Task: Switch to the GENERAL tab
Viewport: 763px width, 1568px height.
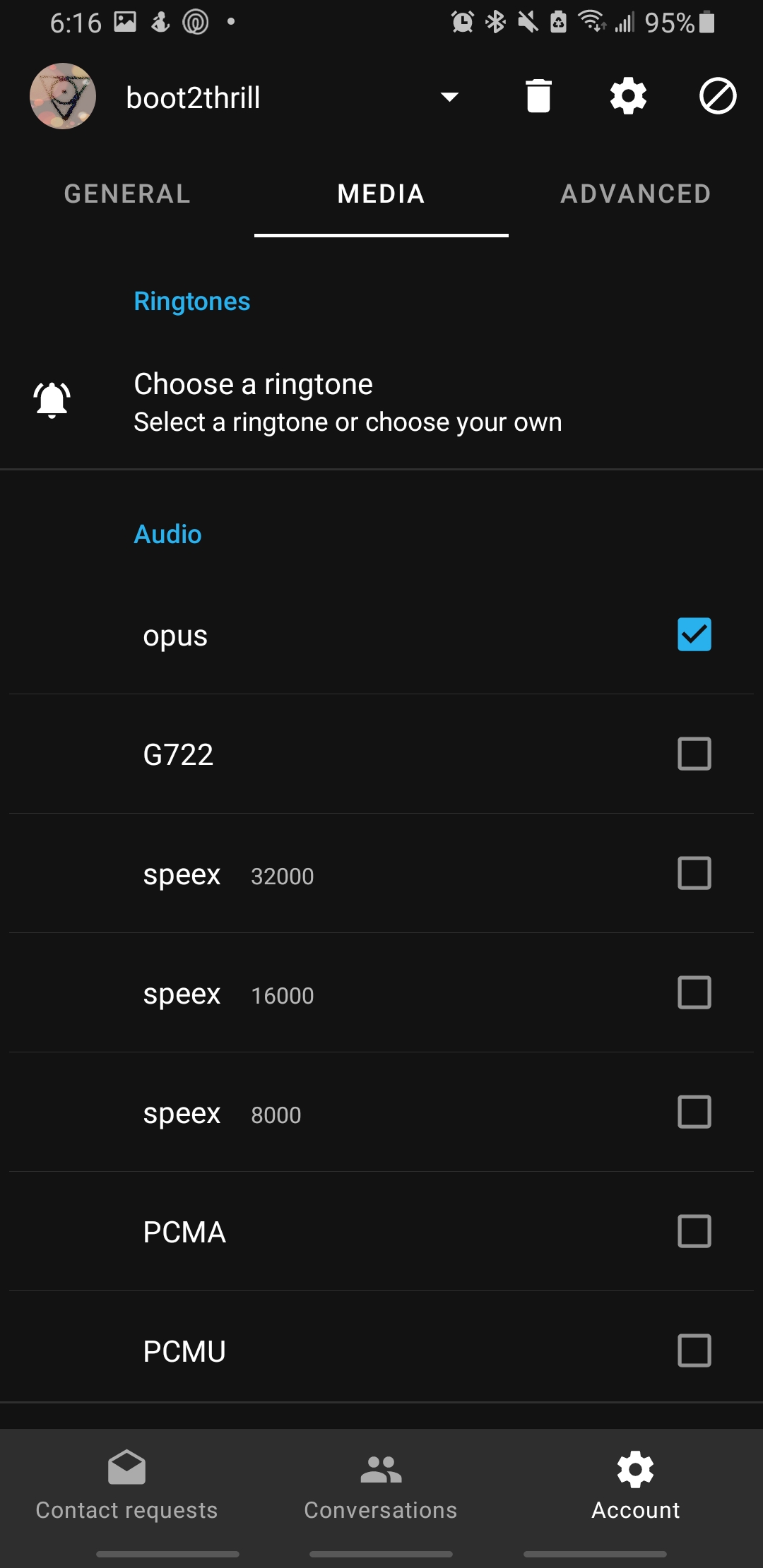Action: pyautogui.click(x=127, y=194)
